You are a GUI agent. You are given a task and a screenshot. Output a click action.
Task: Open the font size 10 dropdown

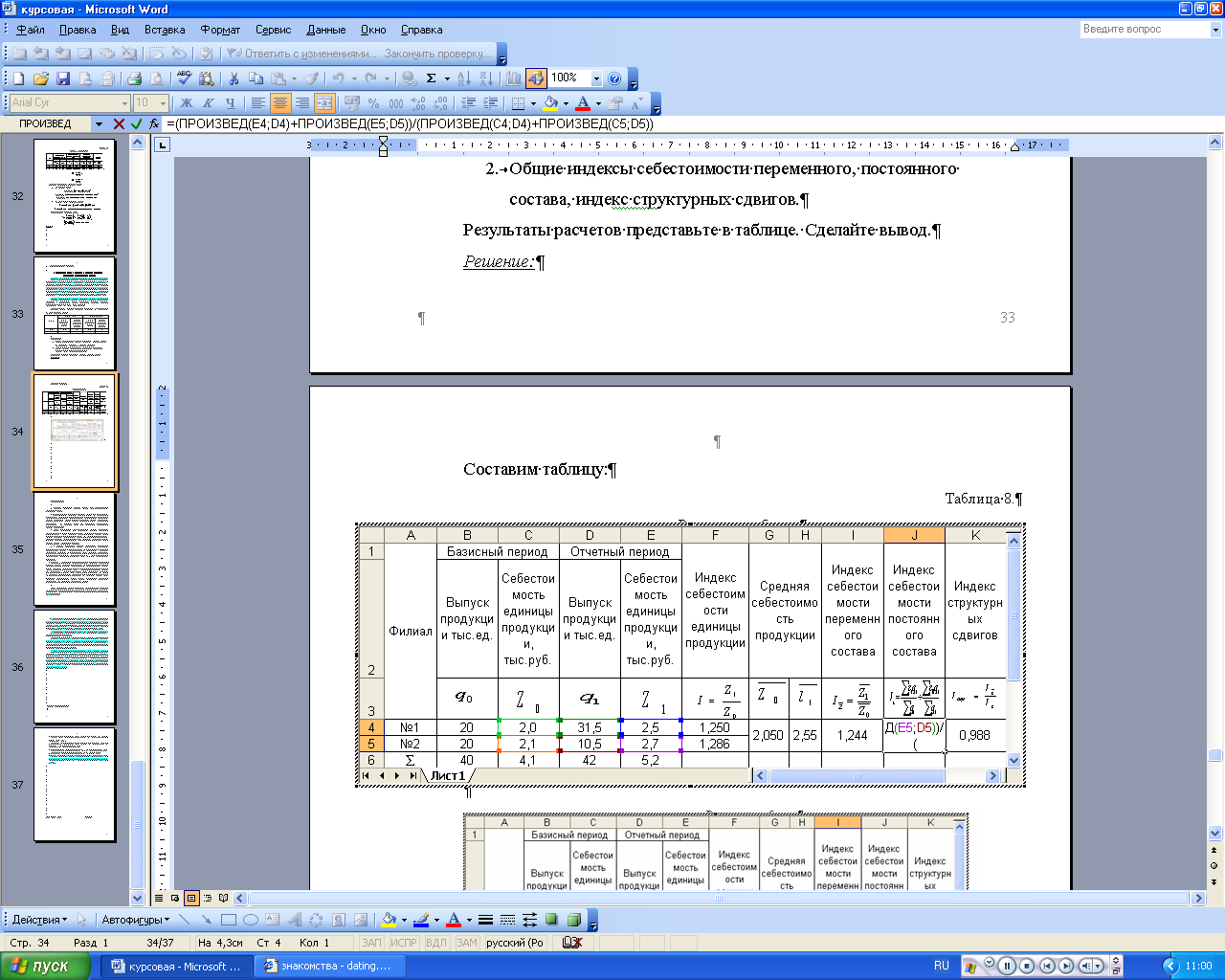click(x=164, y=102)
